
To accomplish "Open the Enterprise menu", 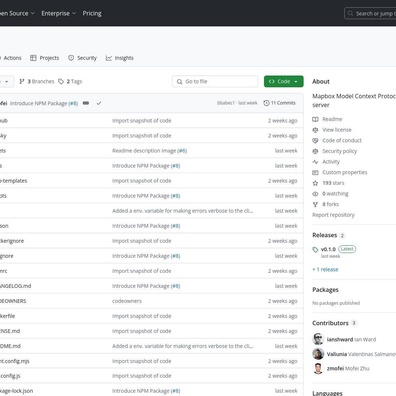I will (59, 13).
